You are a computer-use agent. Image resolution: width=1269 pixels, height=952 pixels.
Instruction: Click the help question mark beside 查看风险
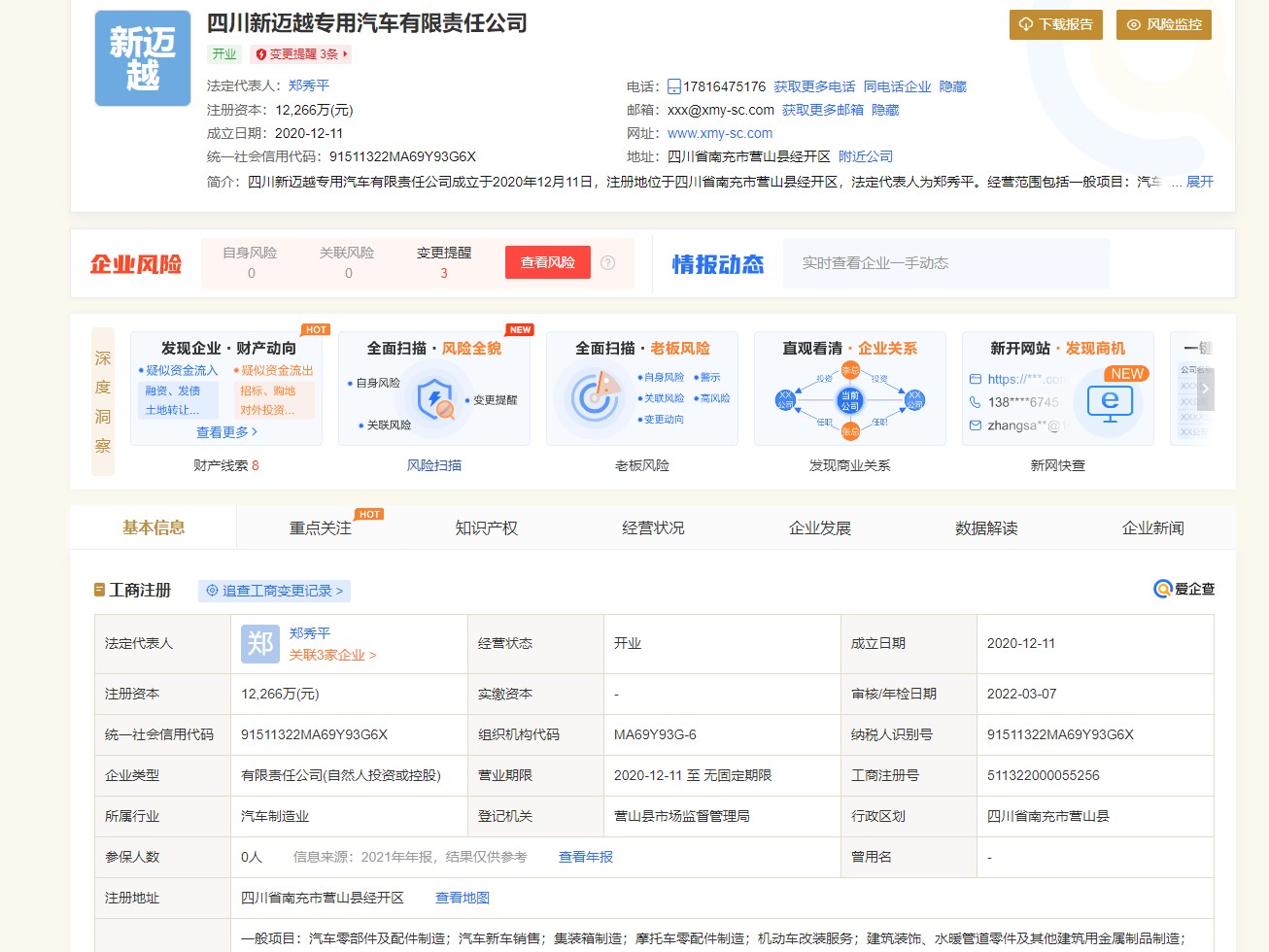(608, 262)
